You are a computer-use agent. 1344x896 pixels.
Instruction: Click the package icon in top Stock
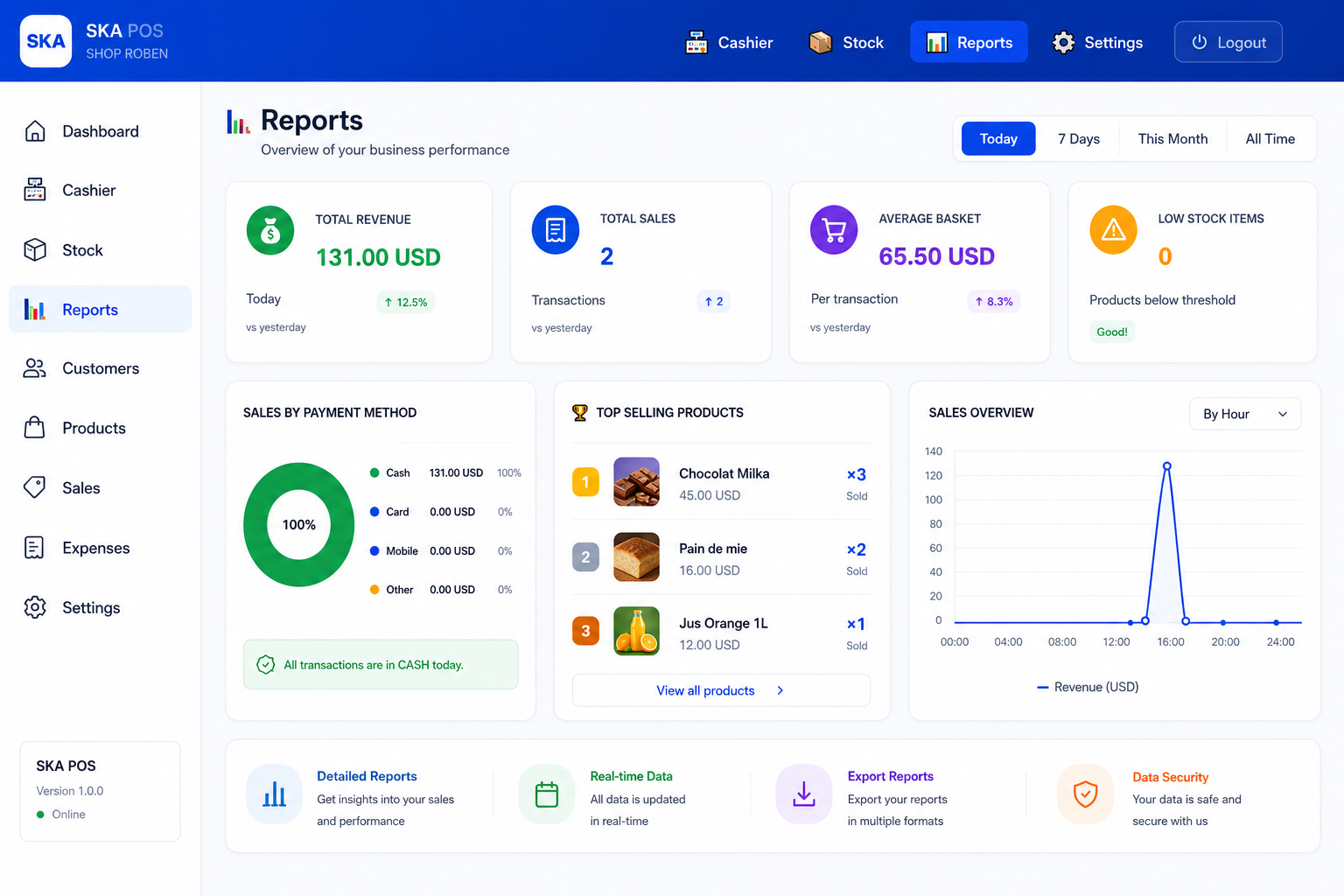tap(821, 42)
